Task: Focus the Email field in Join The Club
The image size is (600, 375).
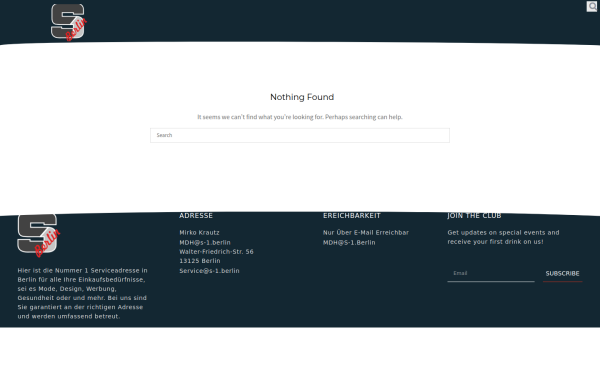Action: tap(491, 273)
